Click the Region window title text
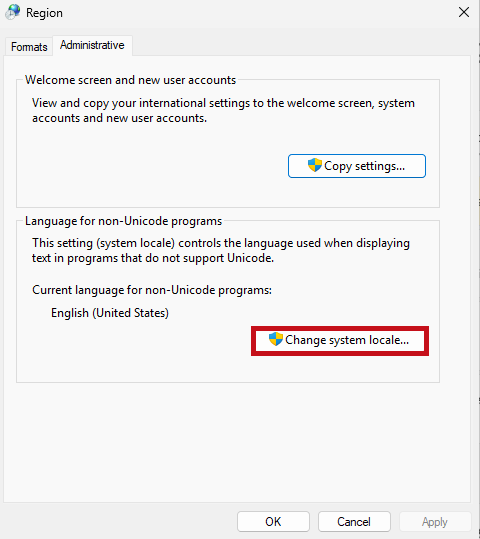Screen dimensions: 480x539 click(44, 13)
